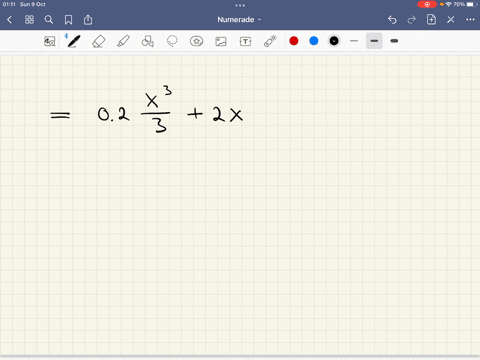
Task: Choose the blue pen color
Action: [x=314, y=41]
